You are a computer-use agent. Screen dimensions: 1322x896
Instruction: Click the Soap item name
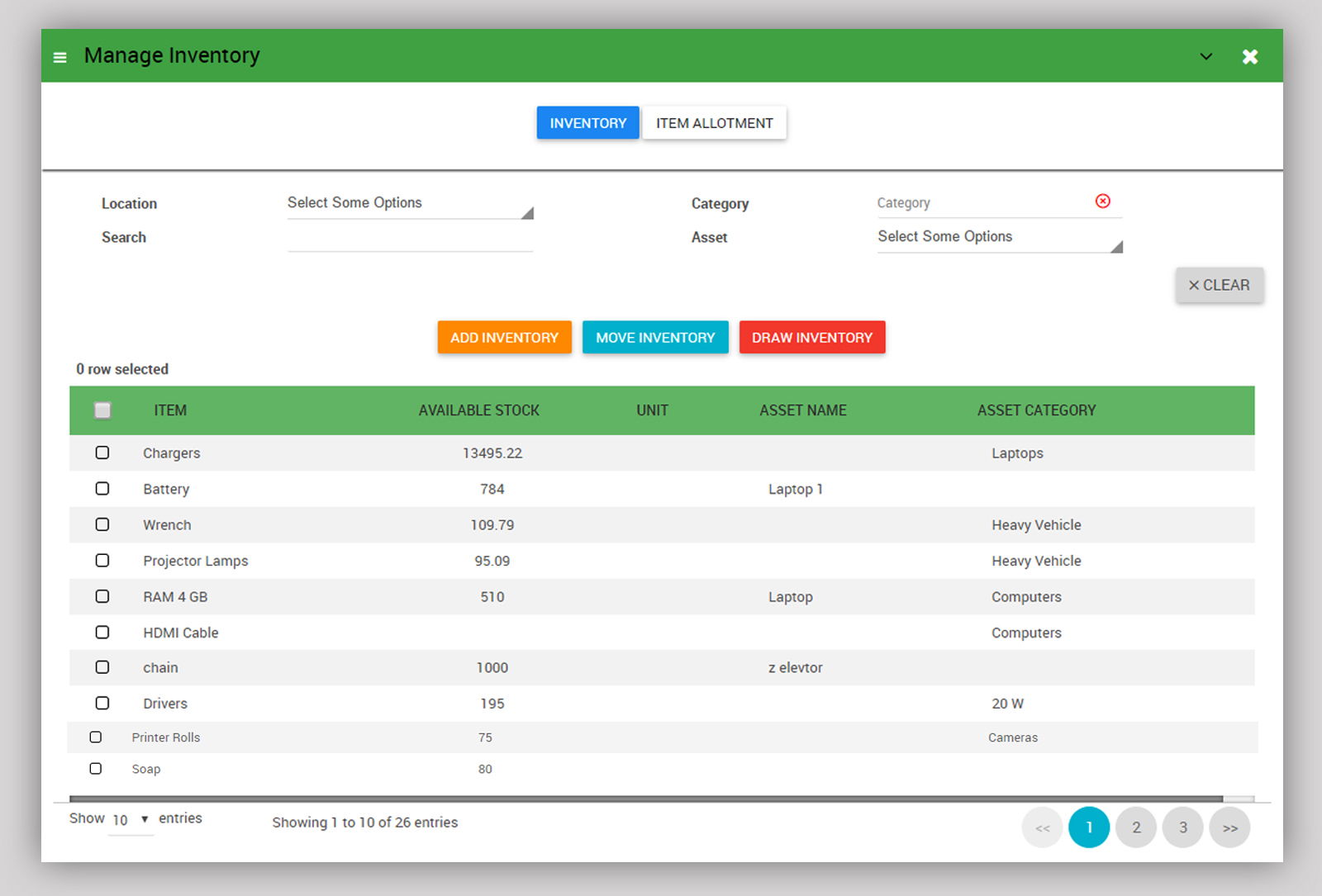tap(146, 769)
